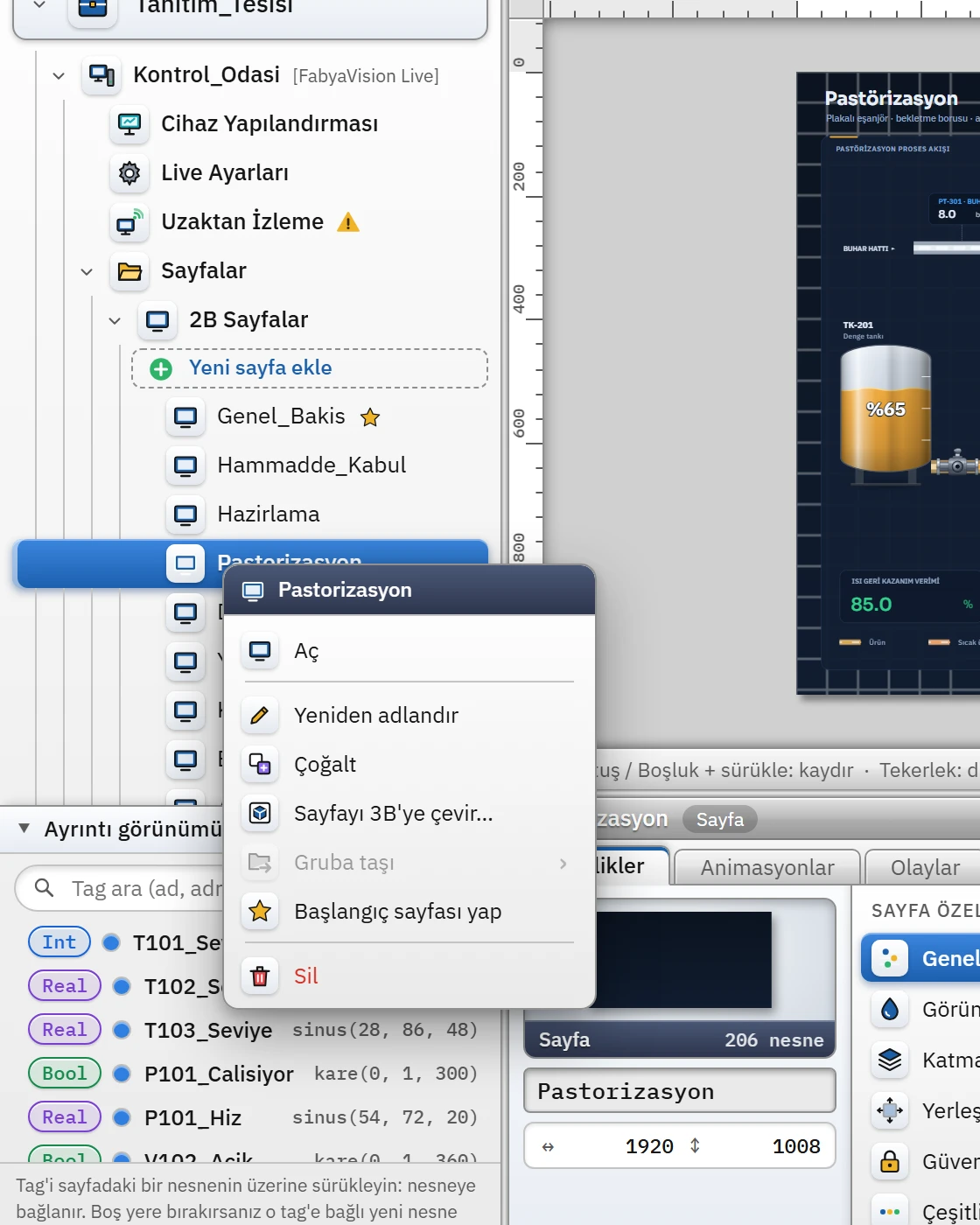Choose Çoğalt from the context menu

pos(409,764)
